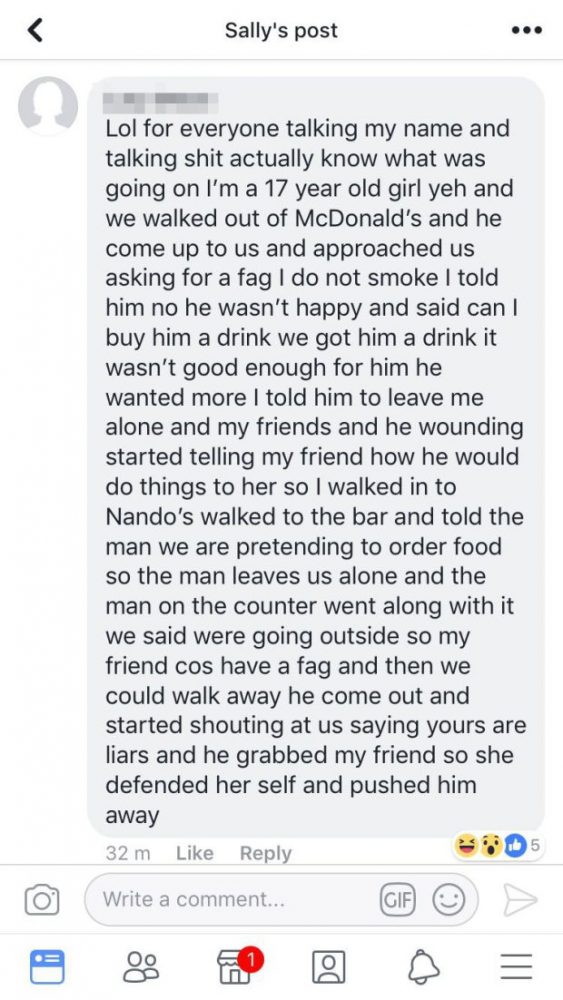Open the GIF picker
563x1000 pixels.
[397, 900]
